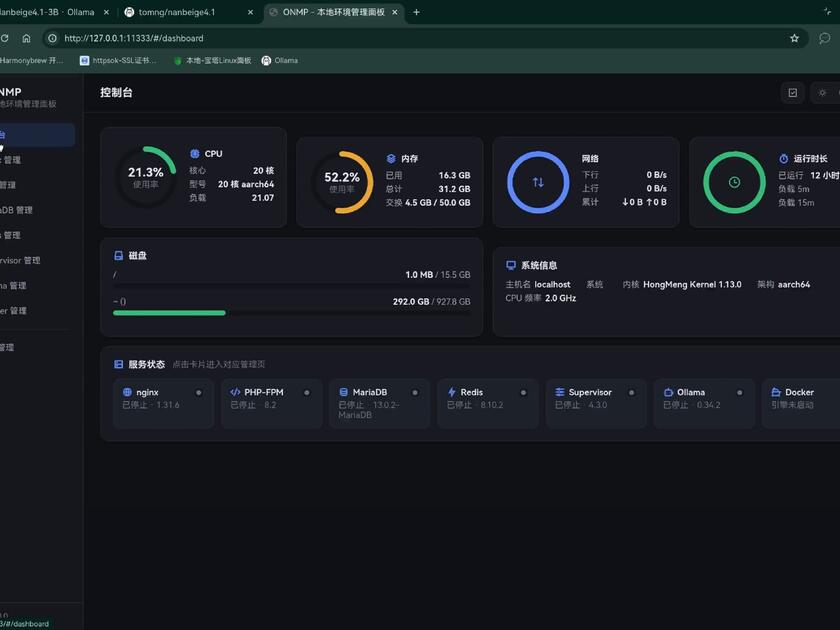Viewport: 840px width, 630px height.
Task: Click the Ollama service icon
Action: point(668,392)
